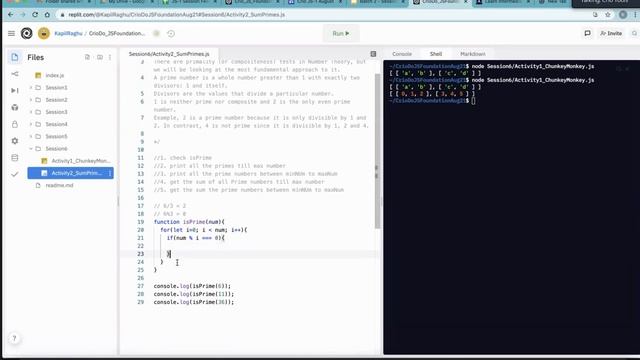Click the Run button
This screenshot has height=360, width=640.
click(341, 33)
